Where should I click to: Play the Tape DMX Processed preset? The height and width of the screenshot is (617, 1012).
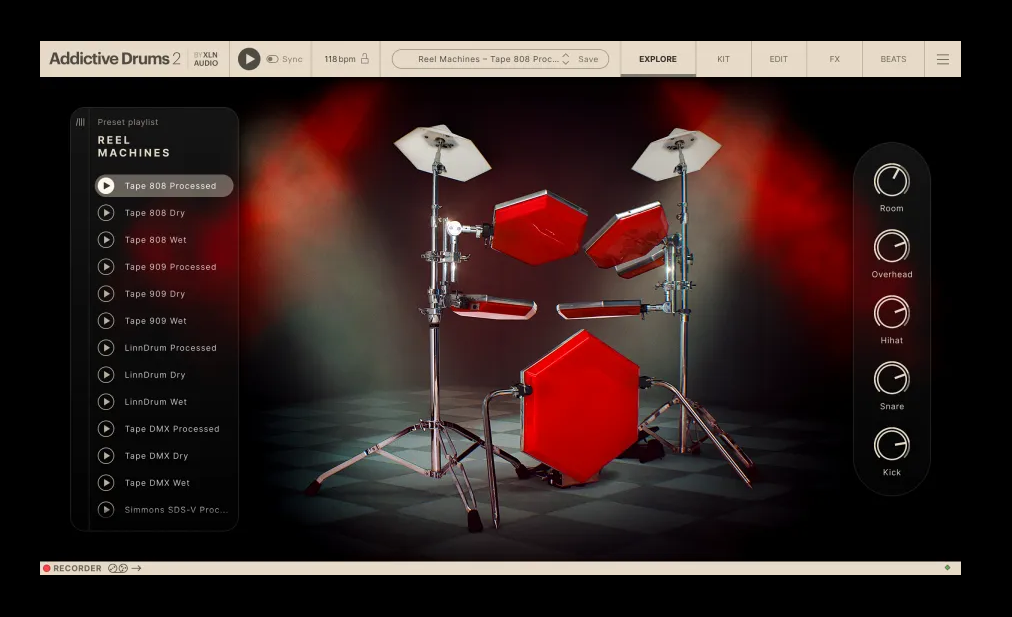coord(106,429)
